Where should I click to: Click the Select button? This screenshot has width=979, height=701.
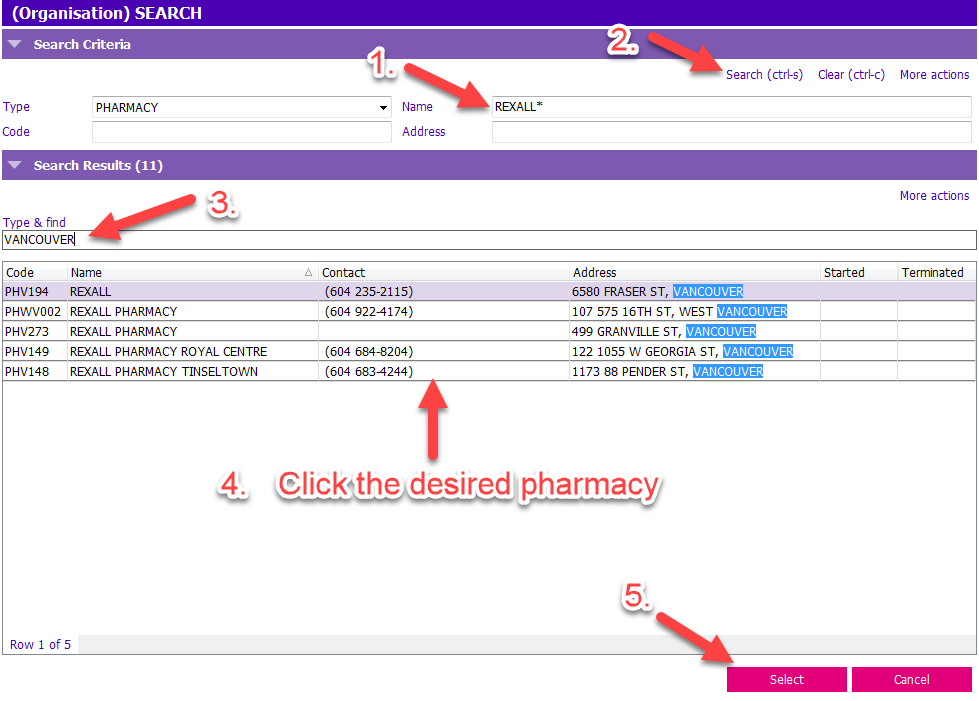pos(786,679)
